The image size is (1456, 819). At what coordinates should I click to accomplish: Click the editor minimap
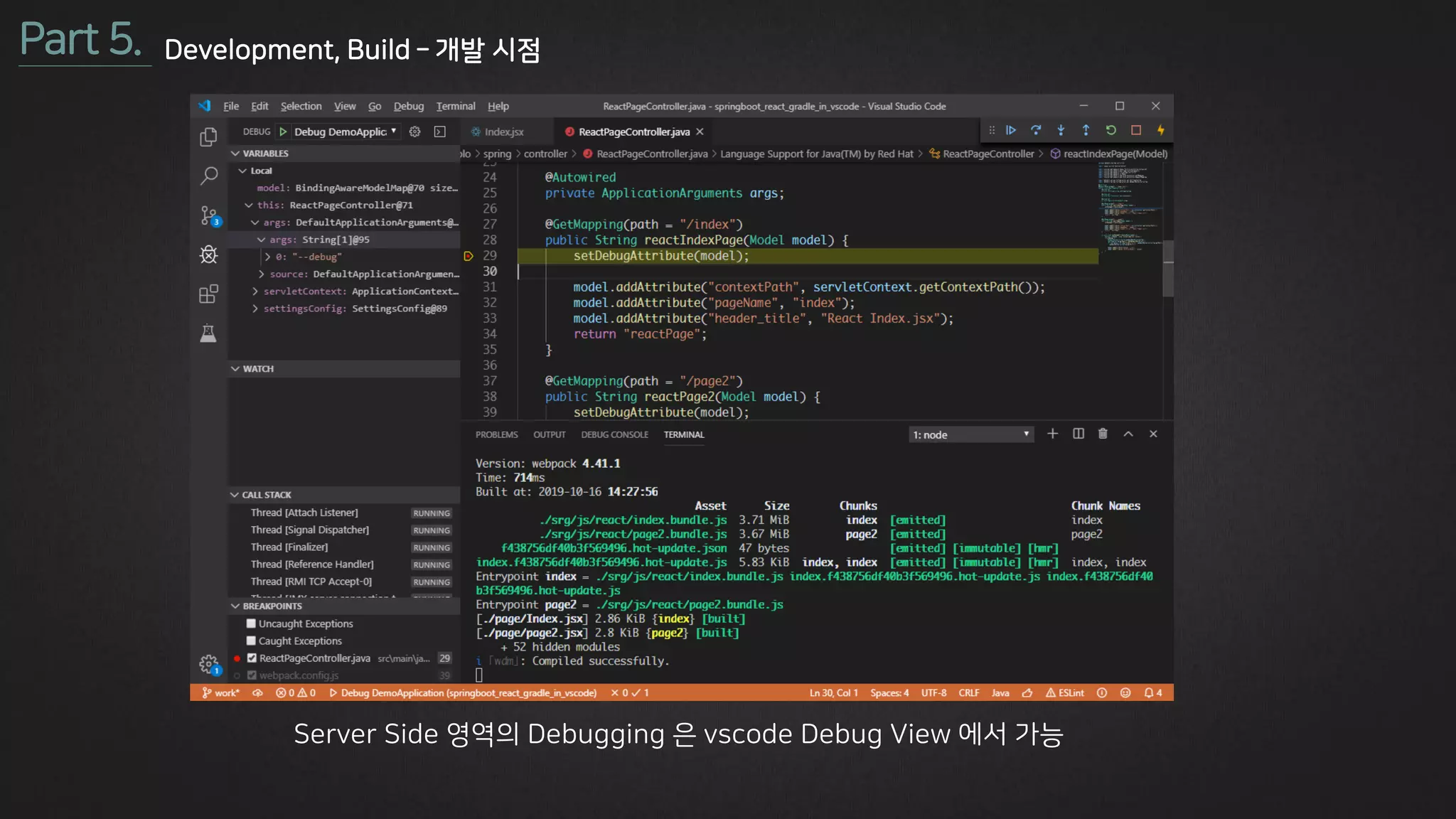pyautogui.click(x=1130, y=206)
